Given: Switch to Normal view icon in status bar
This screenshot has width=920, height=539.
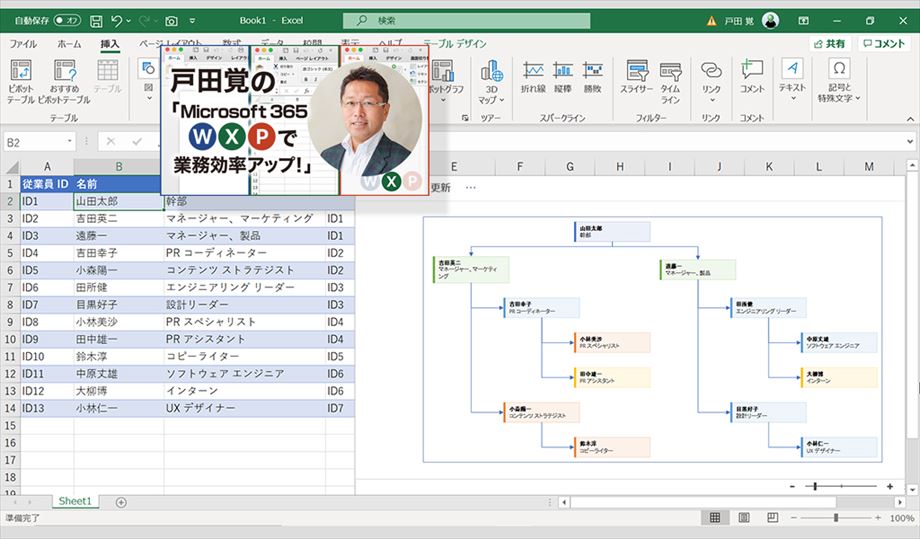Looking at the screenshot, I should [x=715, y=518].
